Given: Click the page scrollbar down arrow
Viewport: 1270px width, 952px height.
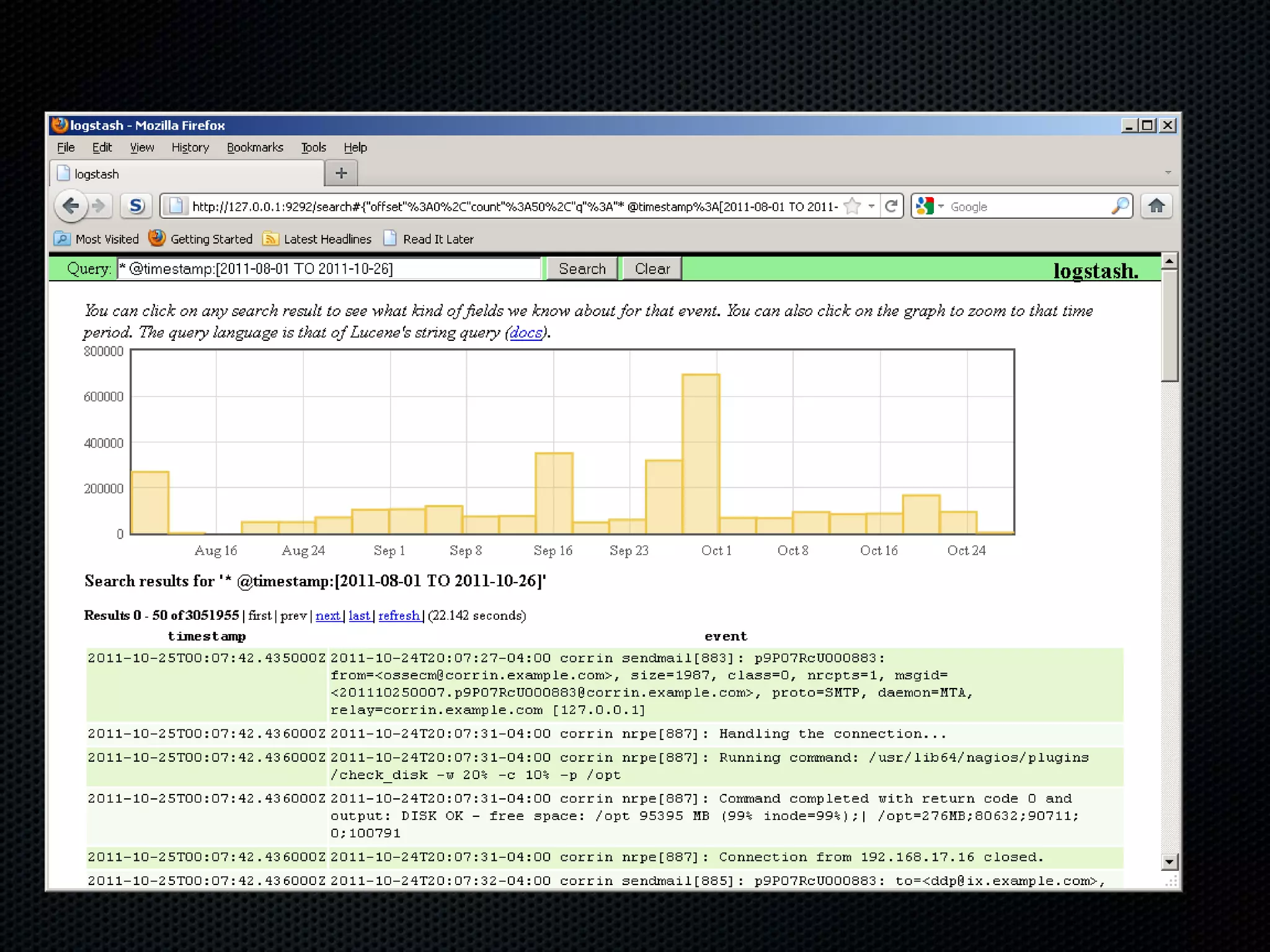Looking at the screenshot, I should 1169,862.
